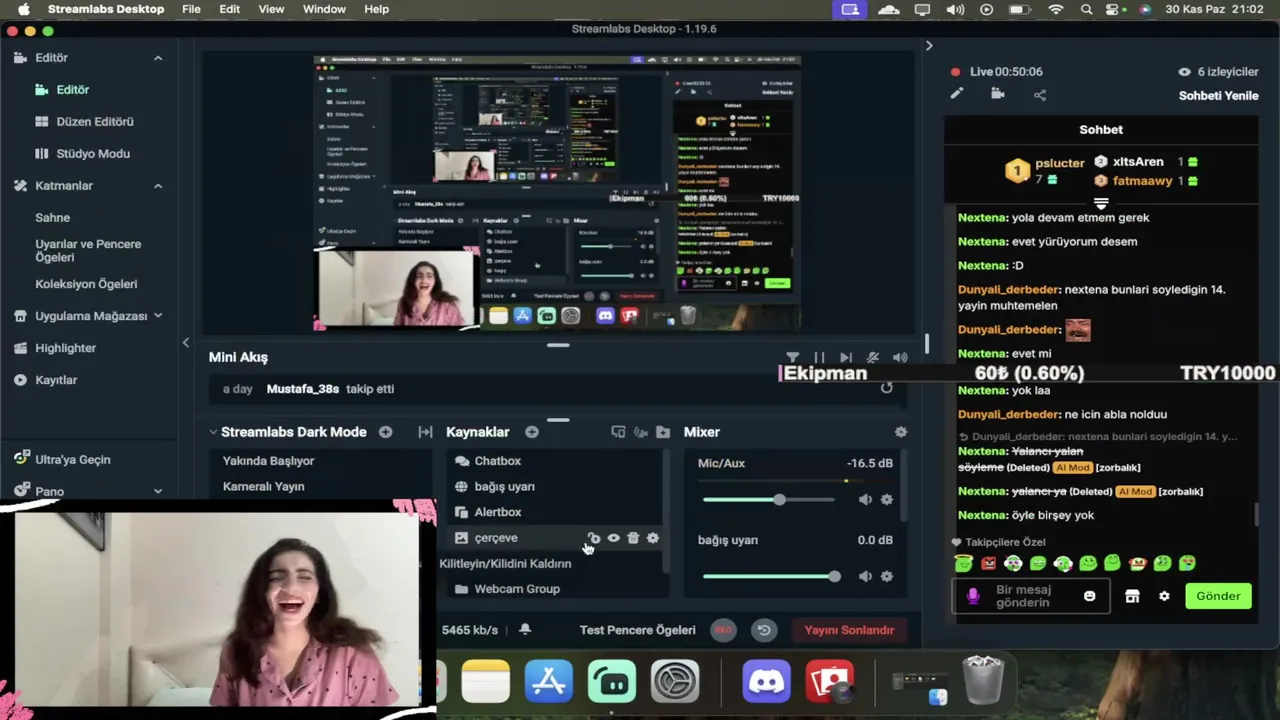Expand the Uygulama Mağazası section
Image resolution: width=1280 pixels, height=720 pixels.
pos(158,316)
